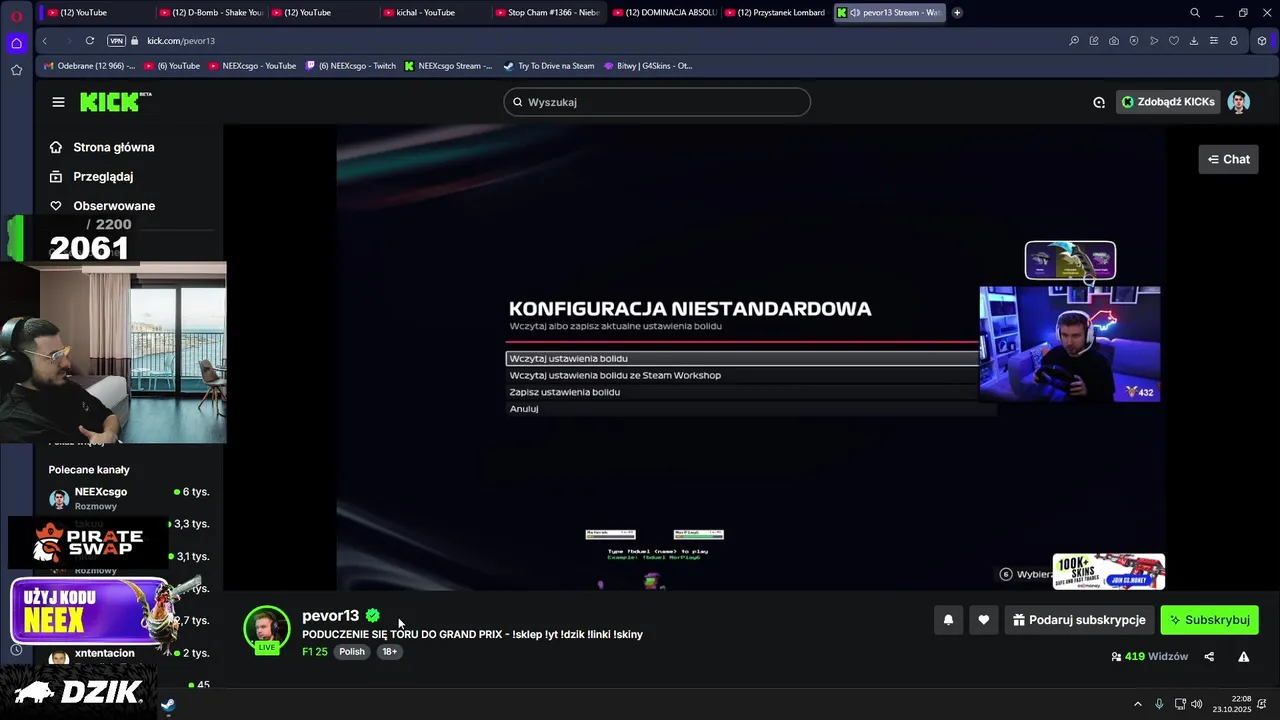Click the Subskrybuj button
The image size is (1280, 720).
[1209, 620]
